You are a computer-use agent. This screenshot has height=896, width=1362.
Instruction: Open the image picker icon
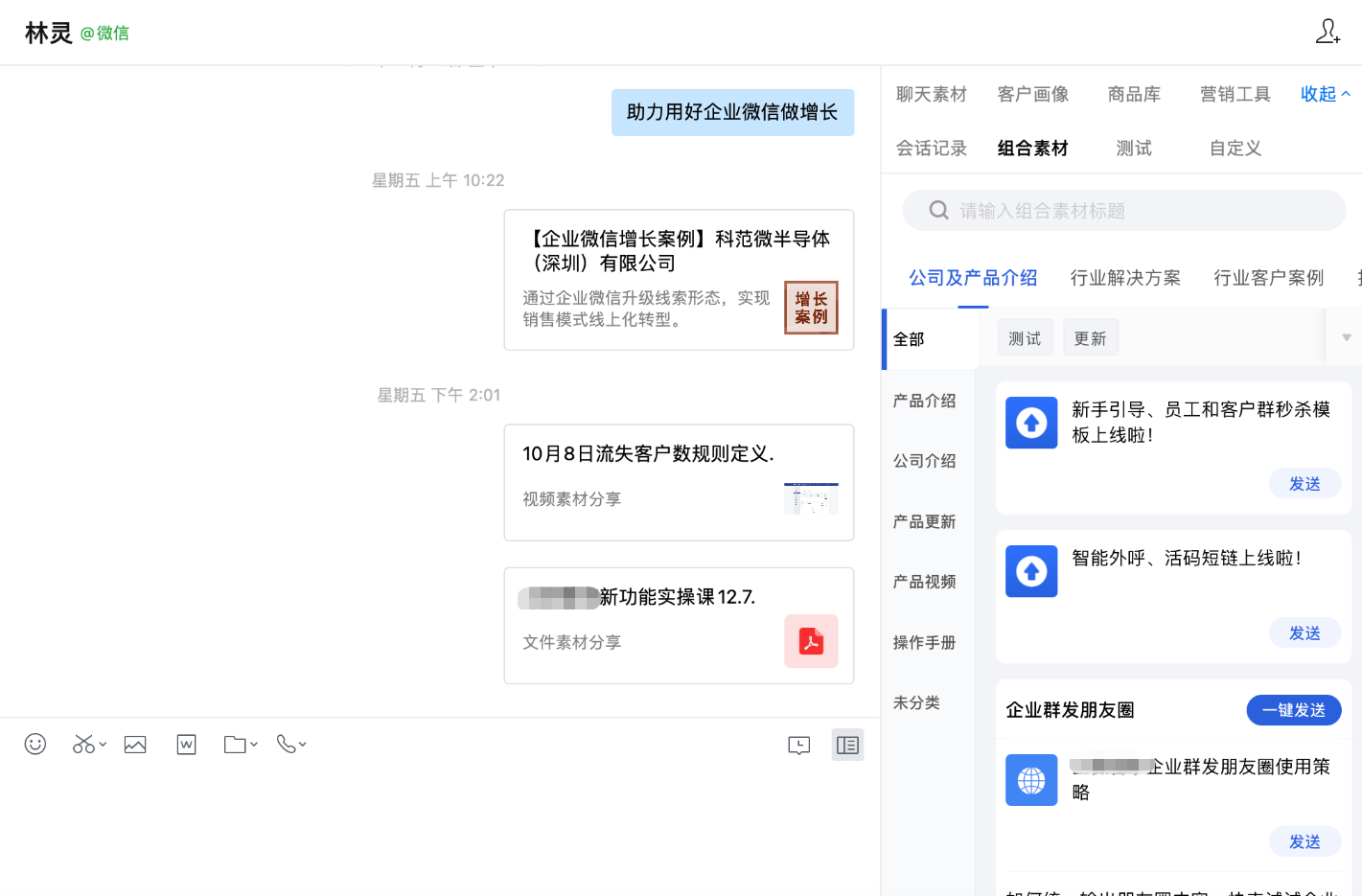pos(135,745)
